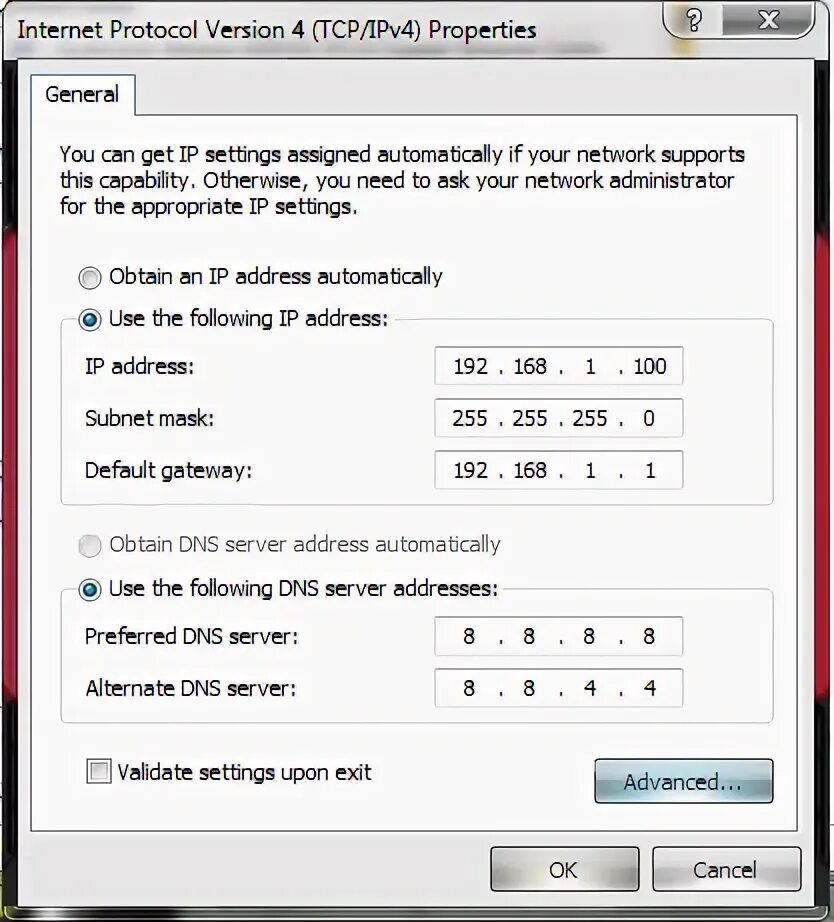
Task: Click the 'Alternate DNS server:' label
Action: point(191,688)
